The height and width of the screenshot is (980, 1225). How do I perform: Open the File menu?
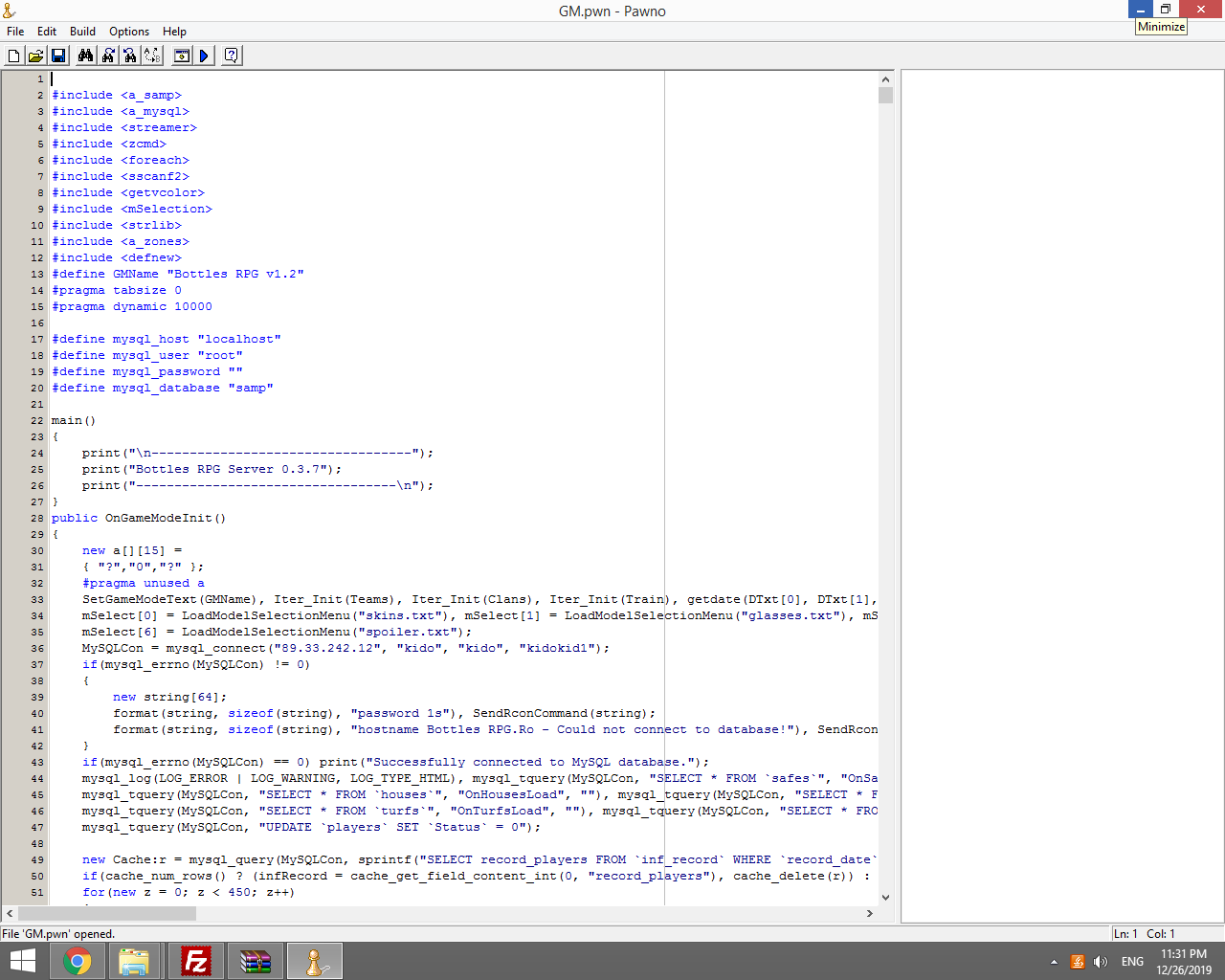15,31
